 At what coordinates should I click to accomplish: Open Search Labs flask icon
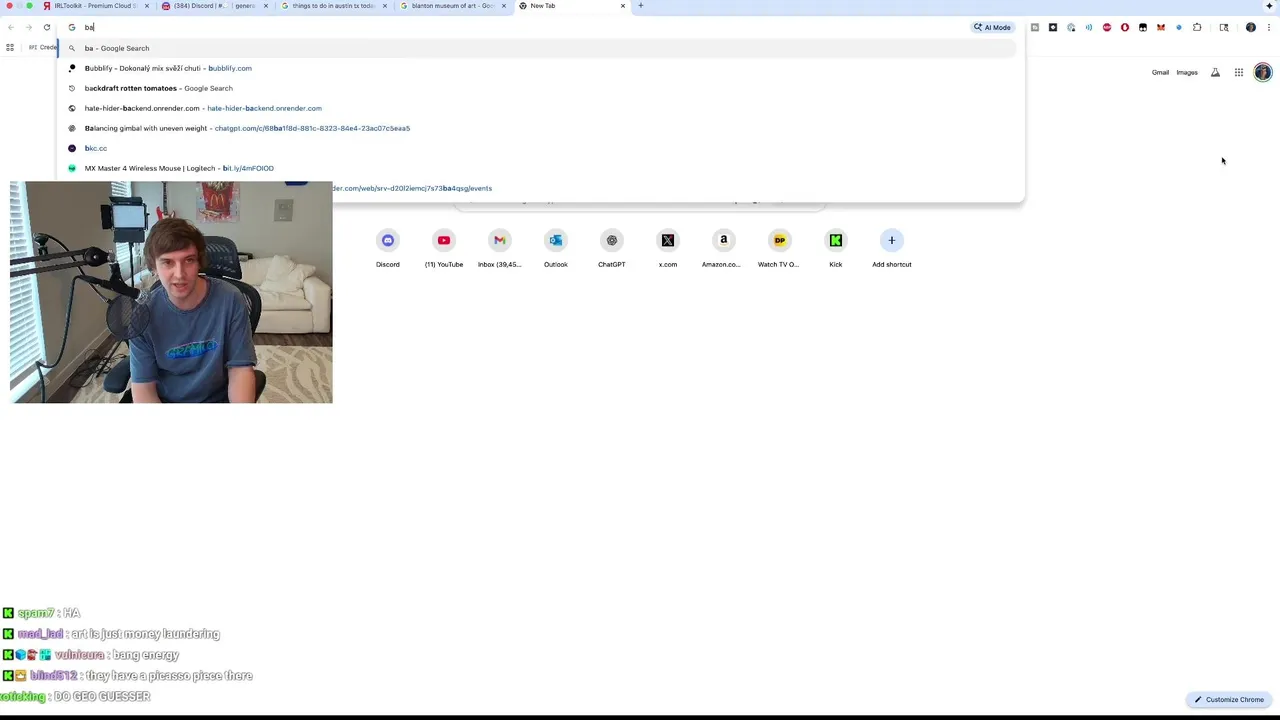click(1215, 72)
